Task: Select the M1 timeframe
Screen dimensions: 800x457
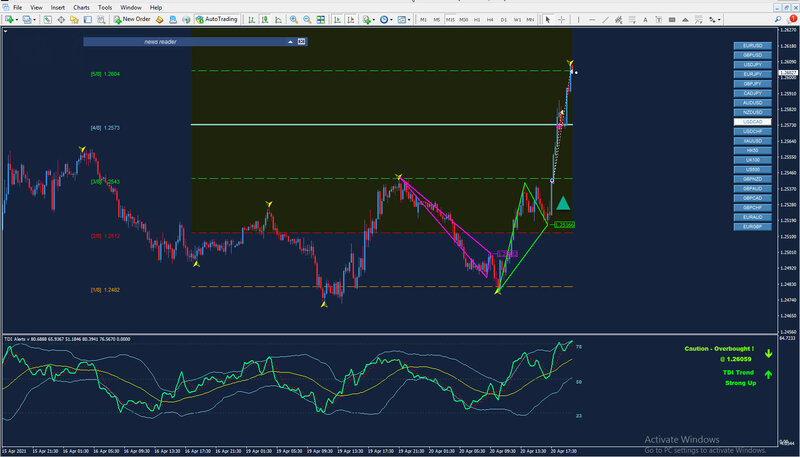Action: point(423,19)
